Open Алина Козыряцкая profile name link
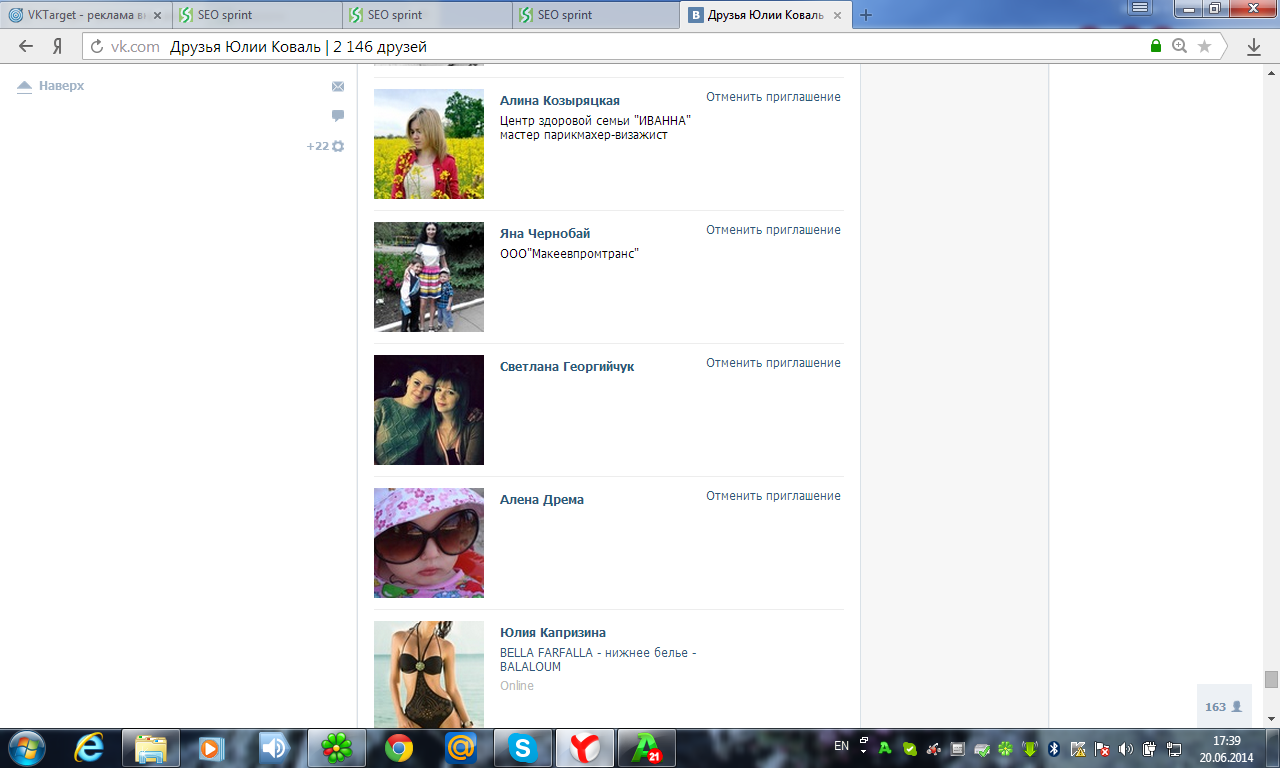Screen dimensions: 1280x768 pos(560,101)
